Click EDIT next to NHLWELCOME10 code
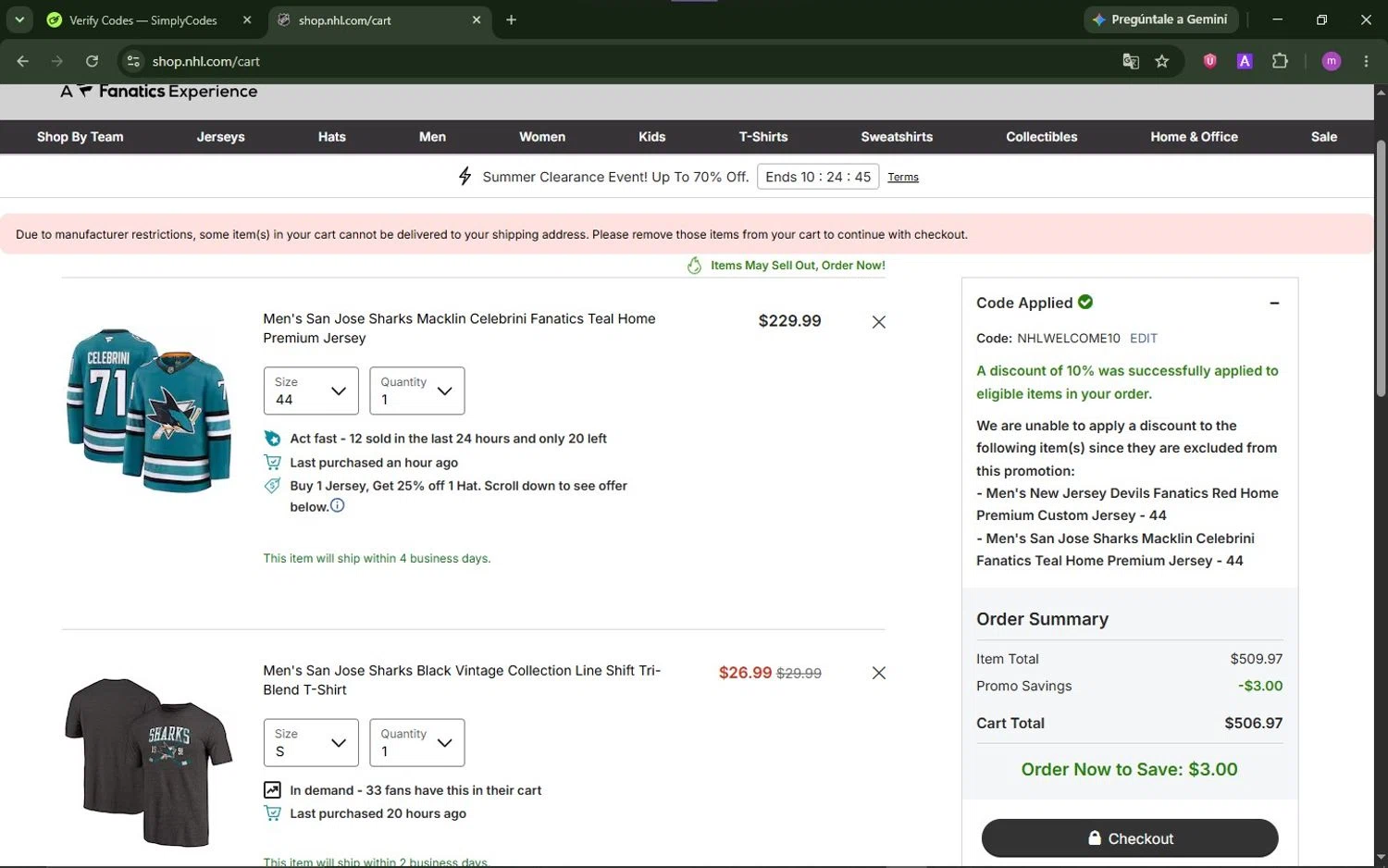This screenshot has width=1388, height=868. (1144, 339)
